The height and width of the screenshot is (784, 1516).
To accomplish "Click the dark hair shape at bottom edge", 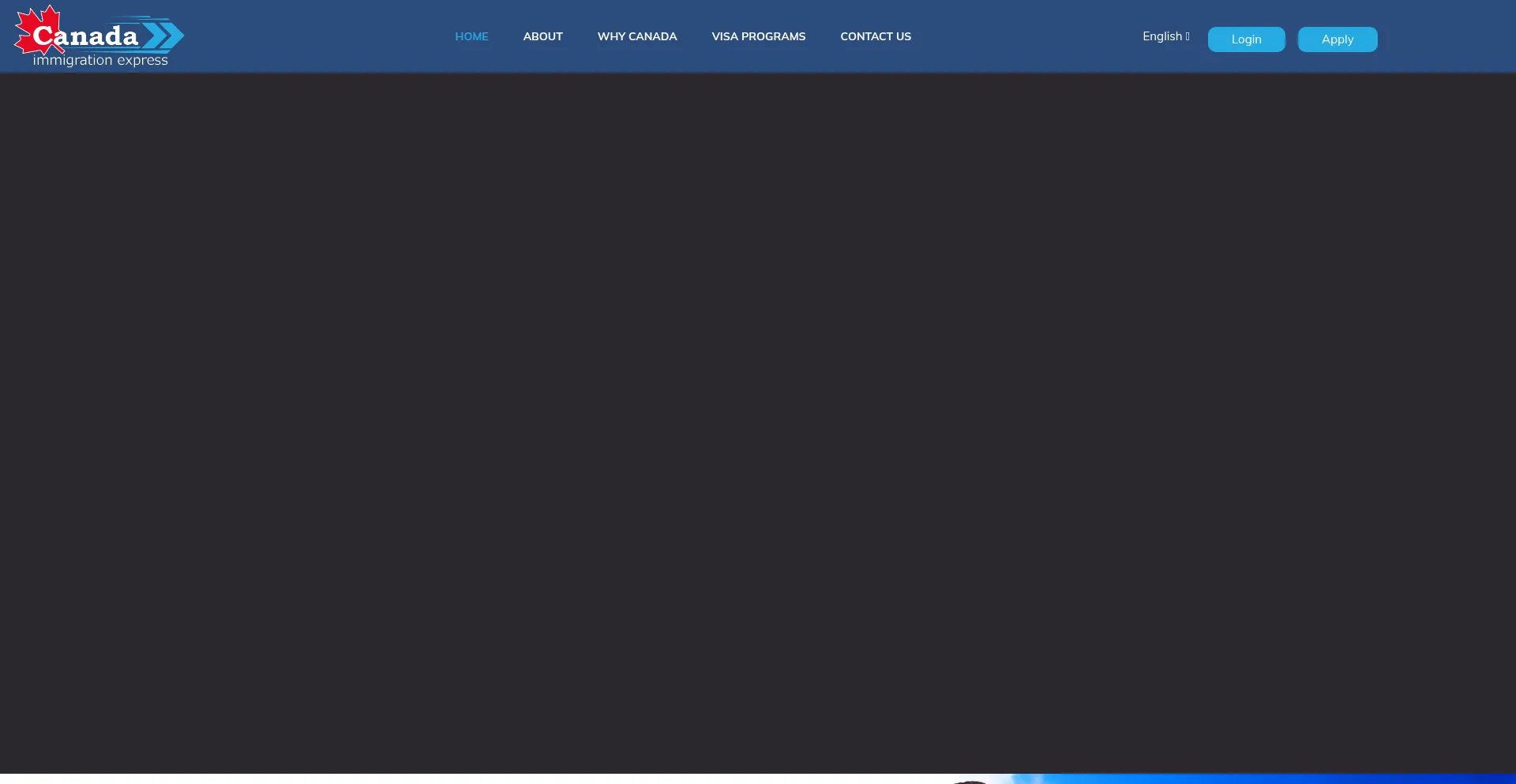I will click(x=970, y=781).
